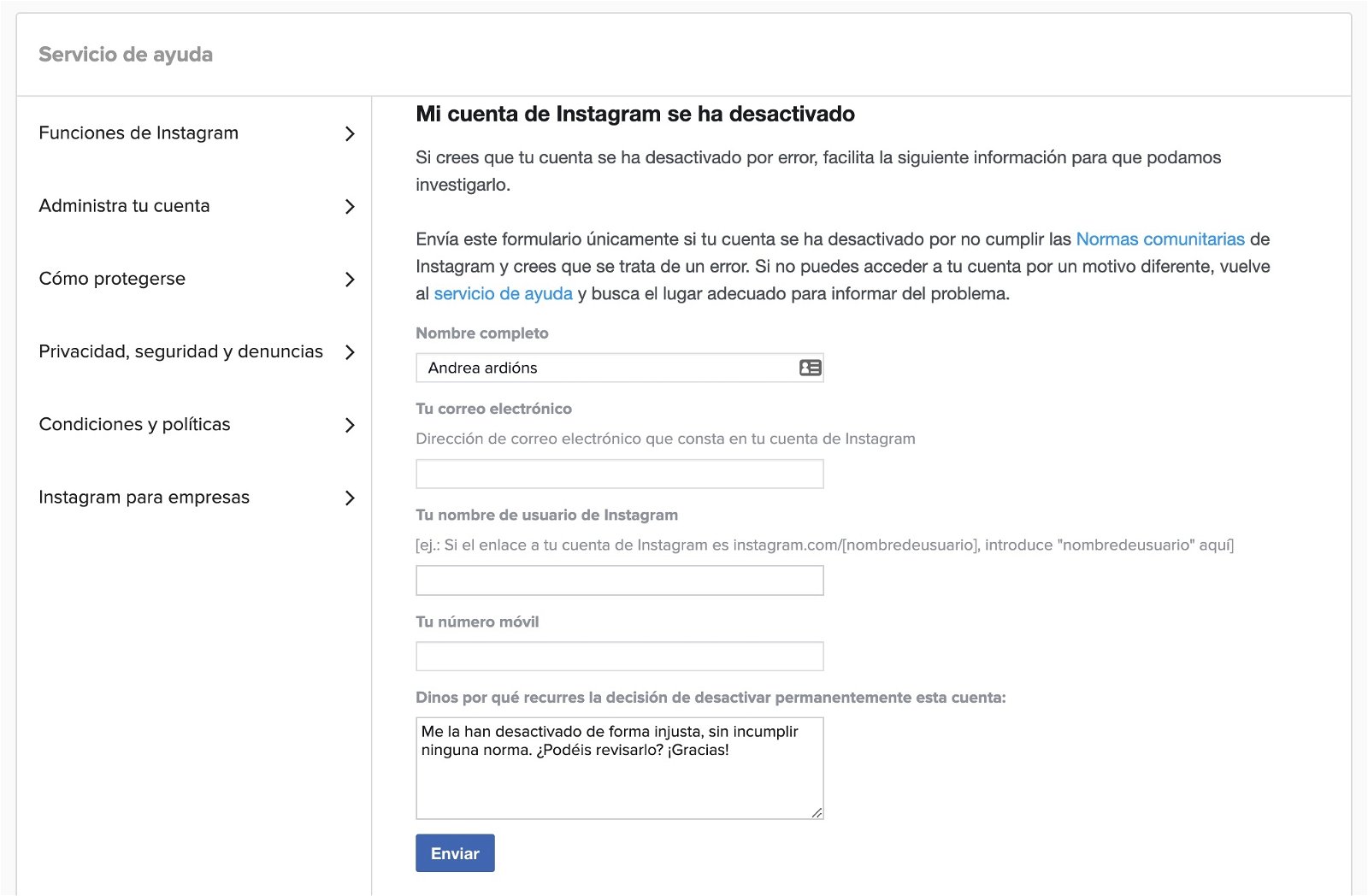This screenshot has height=896, width=1368.
Task: Click the contact card autofill icon in the name field
Action: click(810, 368)
